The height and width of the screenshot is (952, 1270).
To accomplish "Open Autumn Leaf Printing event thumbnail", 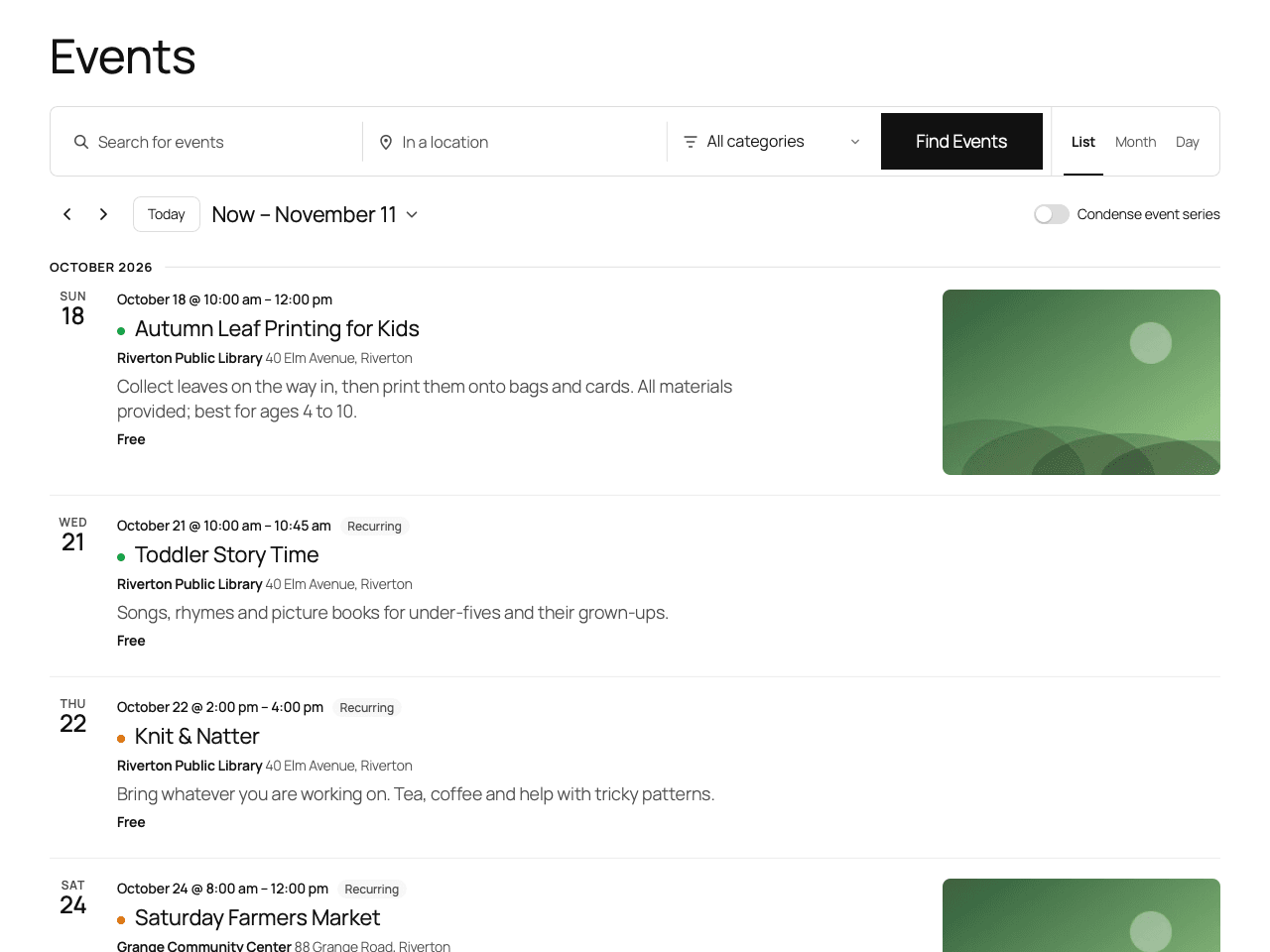I will click(1081, 382).
